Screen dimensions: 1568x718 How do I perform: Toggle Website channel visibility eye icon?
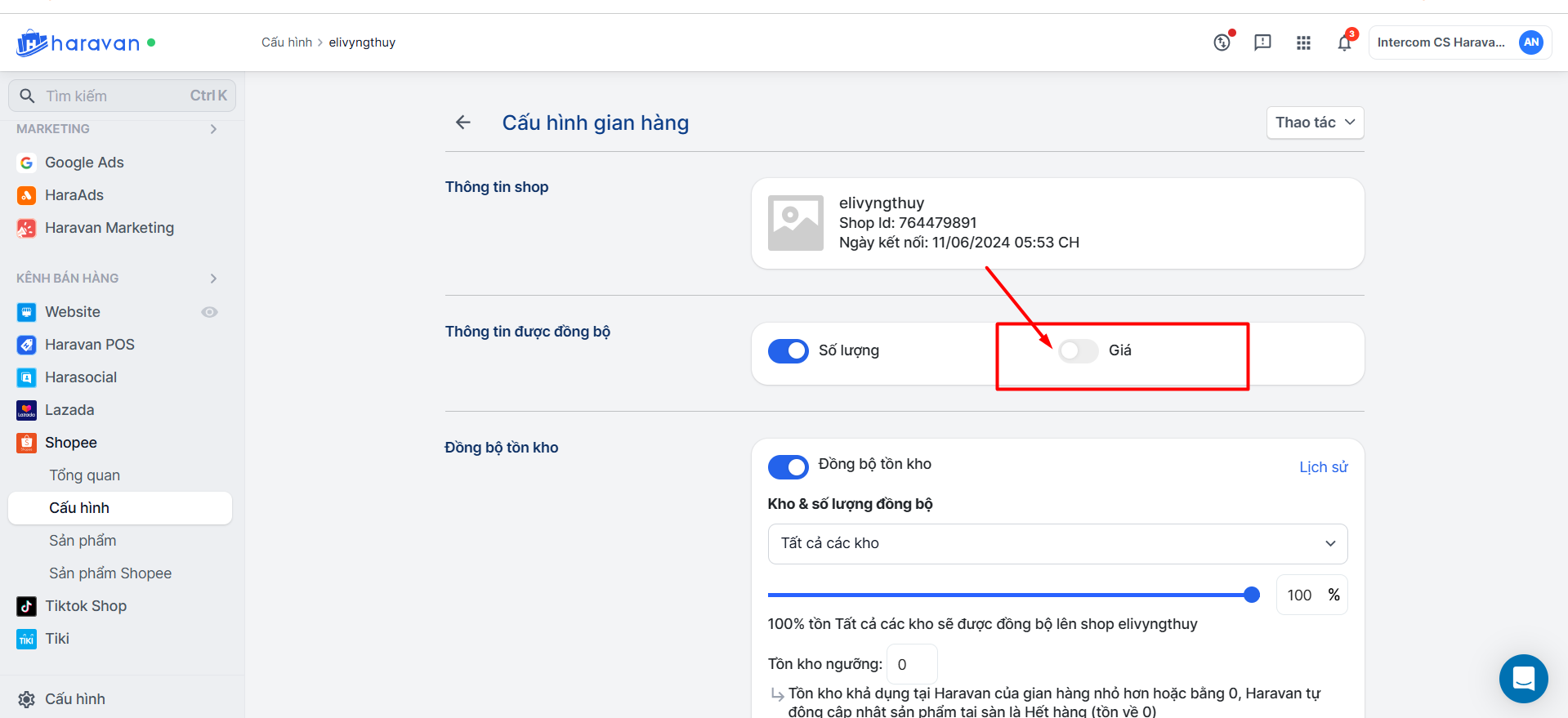209,312
